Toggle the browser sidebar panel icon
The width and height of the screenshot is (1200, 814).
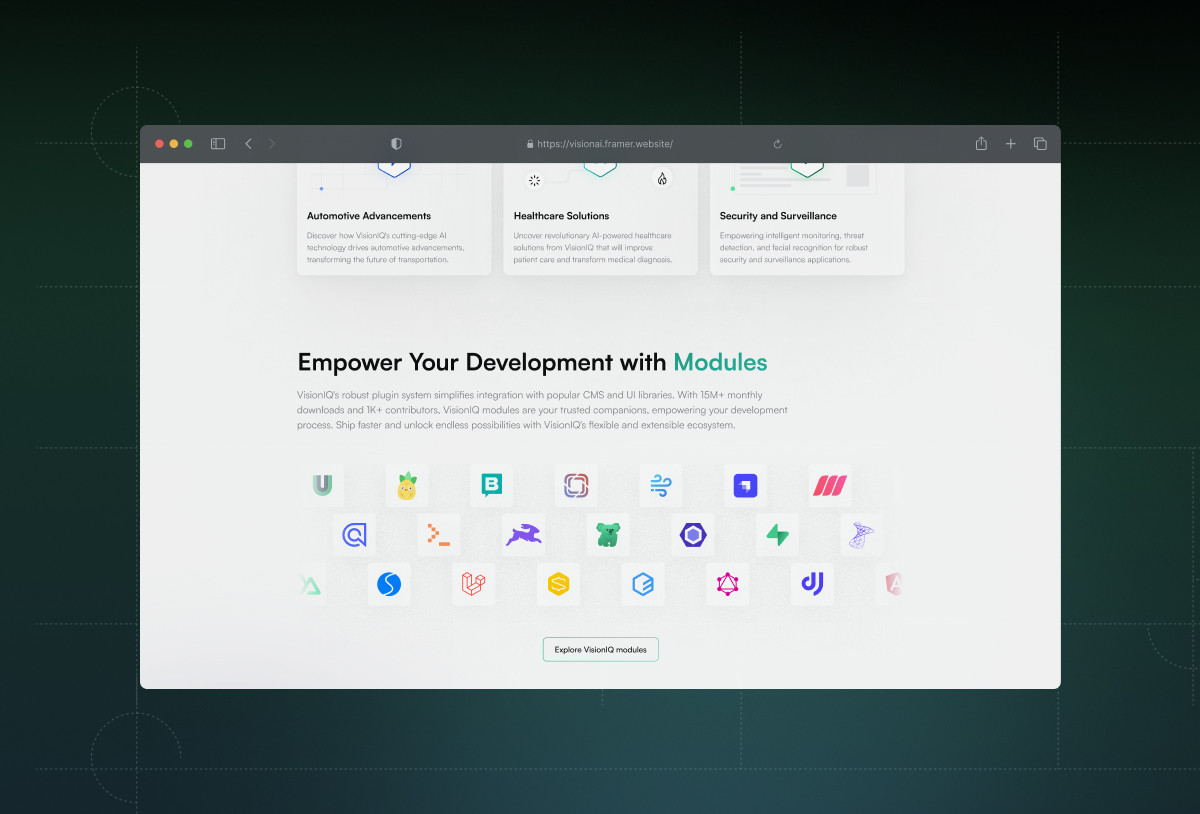click(x=218, y=144)
